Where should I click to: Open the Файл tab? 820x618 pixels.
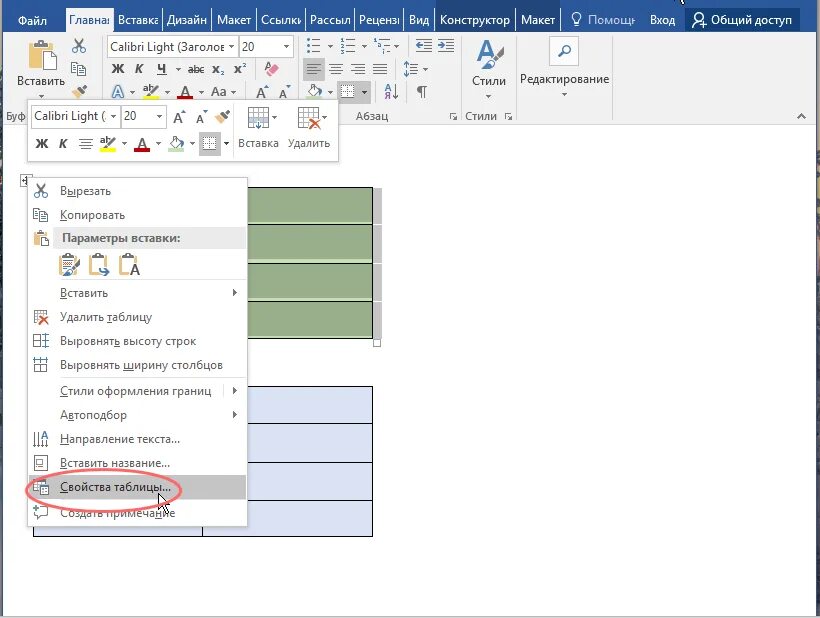tap(32, 20)
